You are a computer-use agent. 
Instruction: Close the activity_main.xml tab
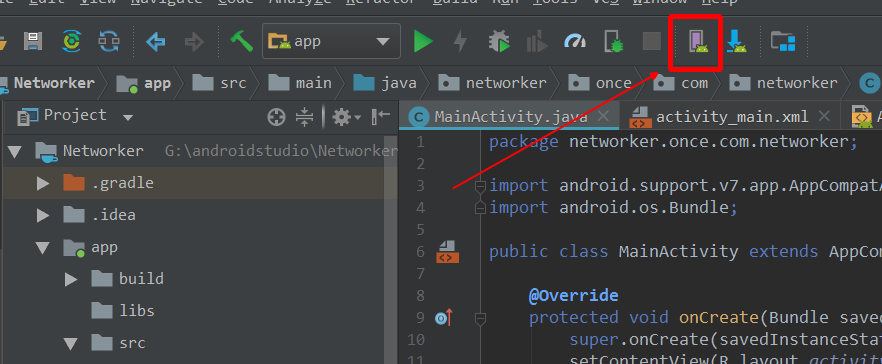(x=824, y=116)
